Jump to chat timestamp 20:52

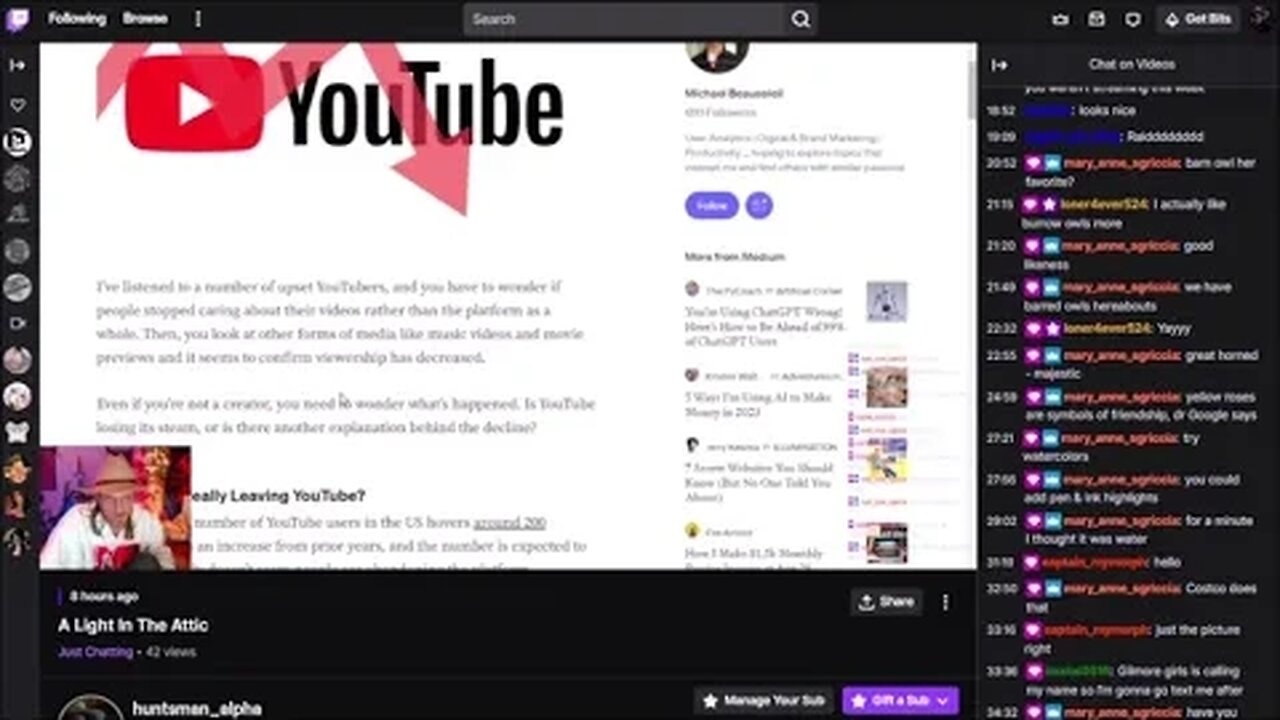pos(1001,163)
